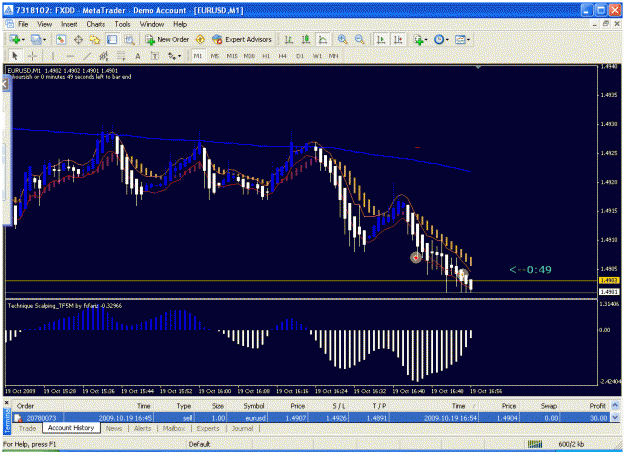Close the Terminal panel with X
Image resolution: width=625 pixels, height=452 pixels.
tap(6, 403)
